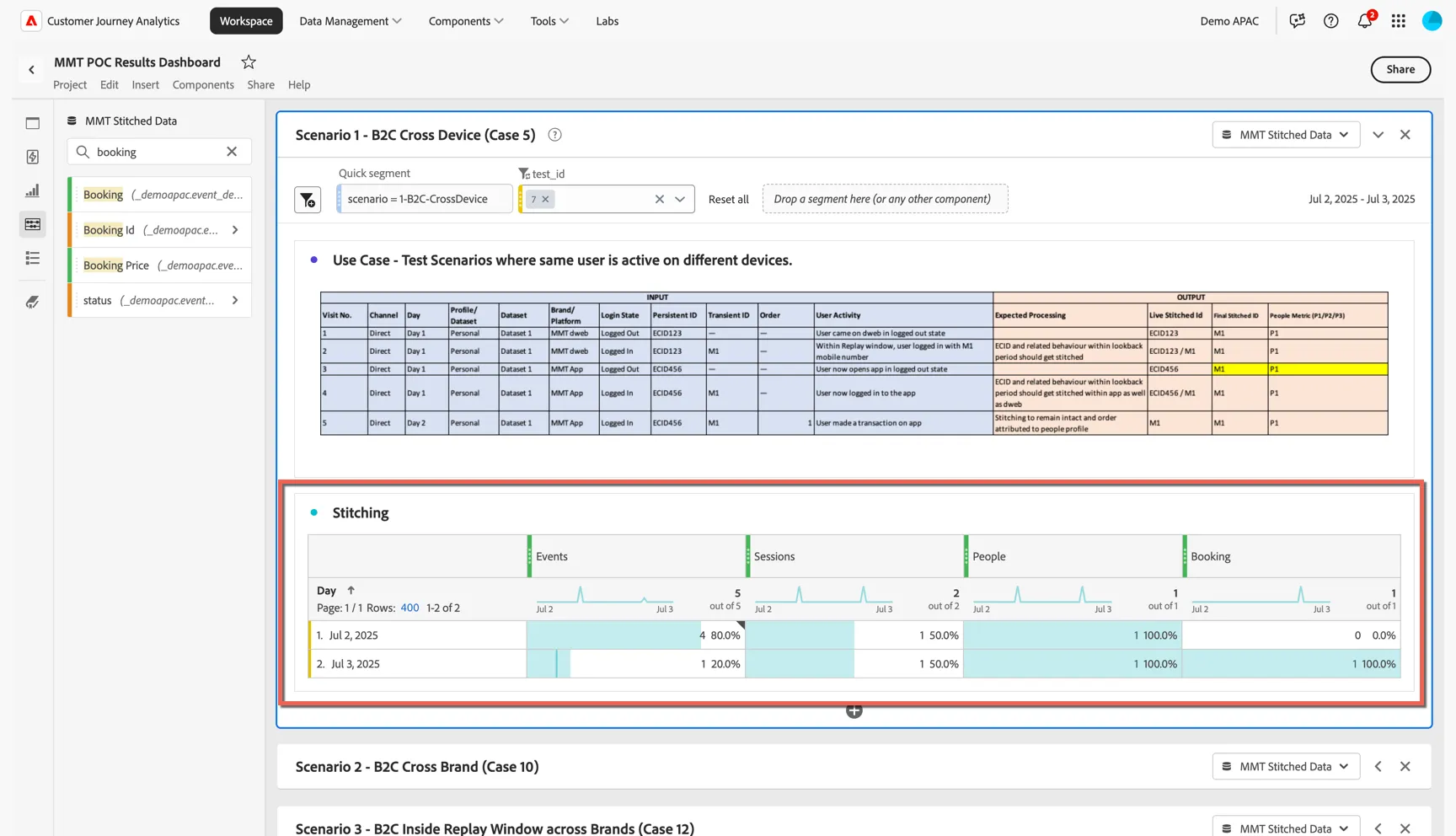Open the help question mark icon

[x=1330, y=21]
